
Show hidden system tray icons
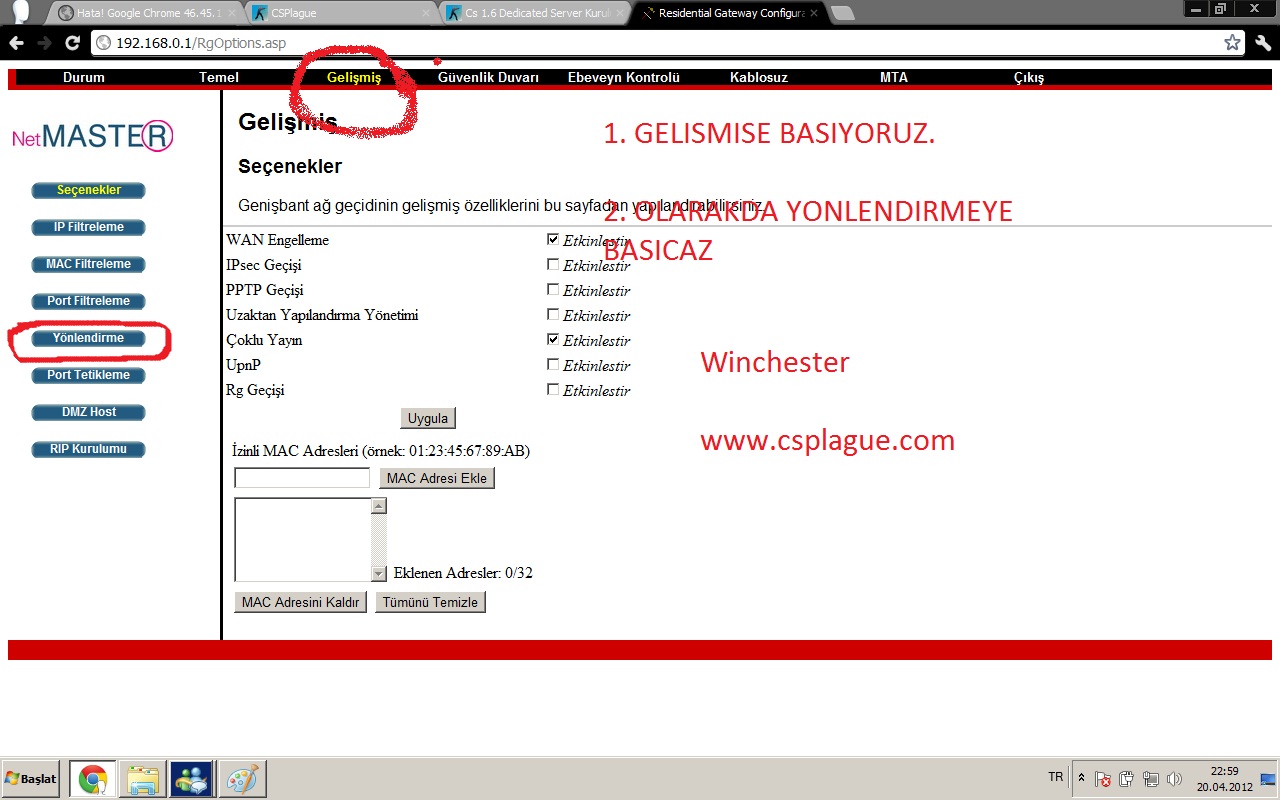coord(1081,778)
